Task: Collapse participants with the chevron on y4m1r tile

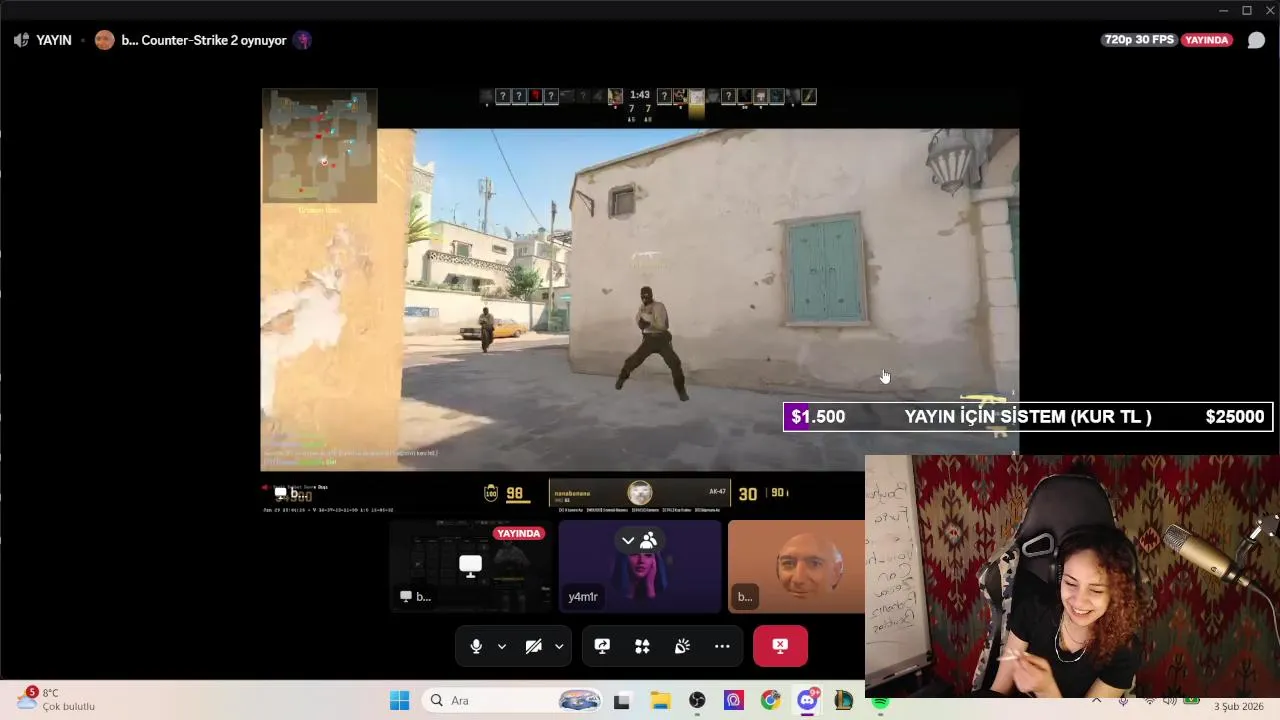Action: click(628, 540)
